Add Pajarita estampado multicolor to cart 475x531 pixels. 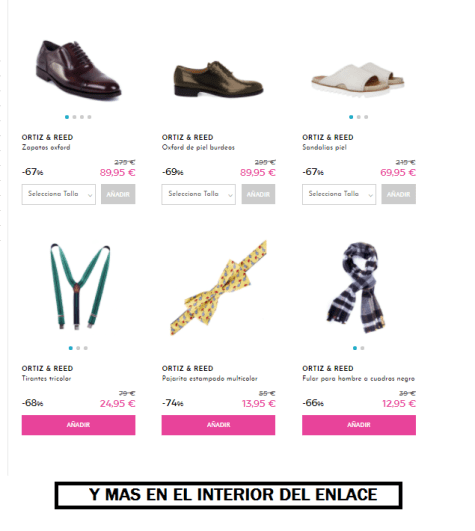pyautogui.click(x=218, y=425)
